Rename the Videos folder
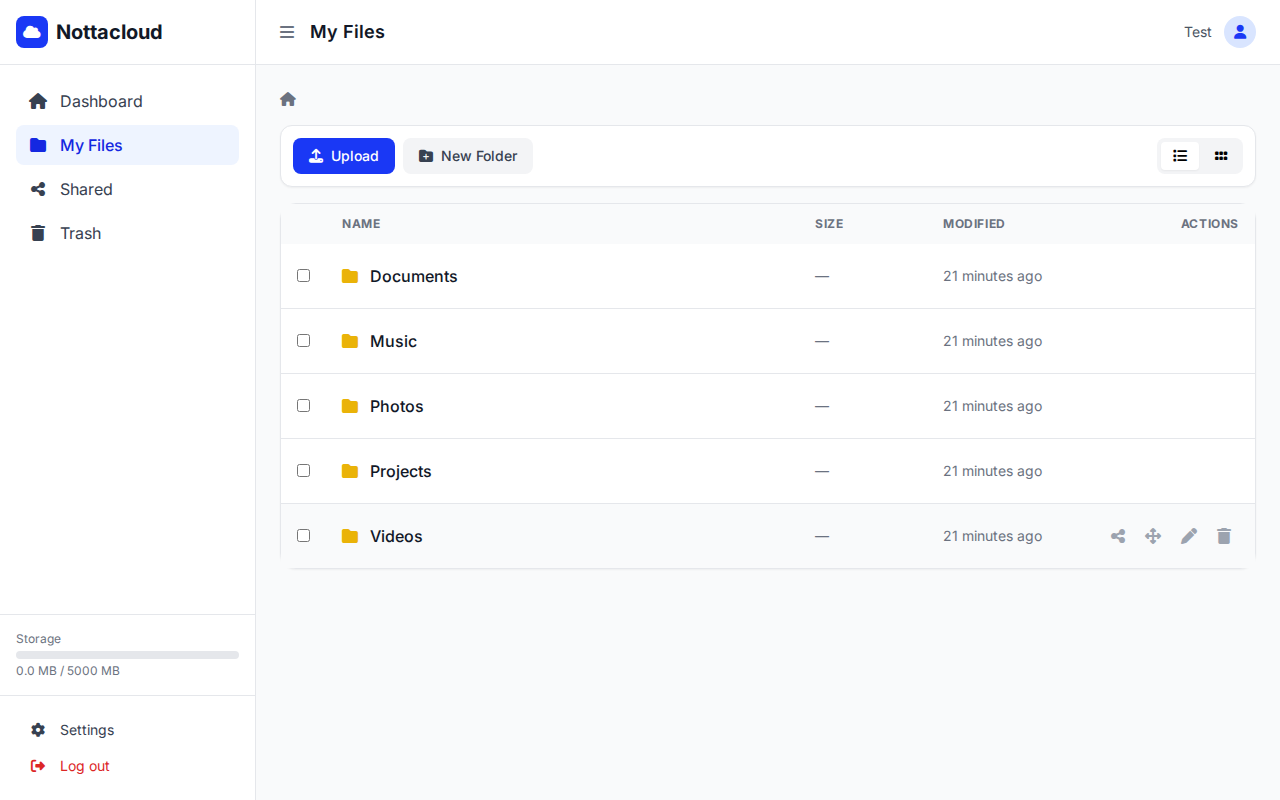The image size is (1280, 800). [1189, 536]
